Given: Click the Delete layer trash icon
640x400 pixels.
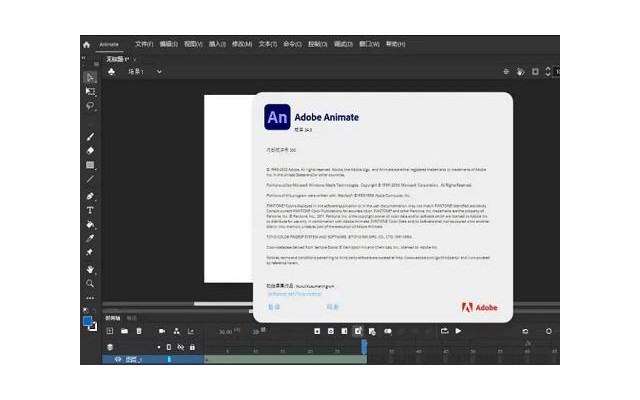Looking at the screenshot, I should 139,331.
